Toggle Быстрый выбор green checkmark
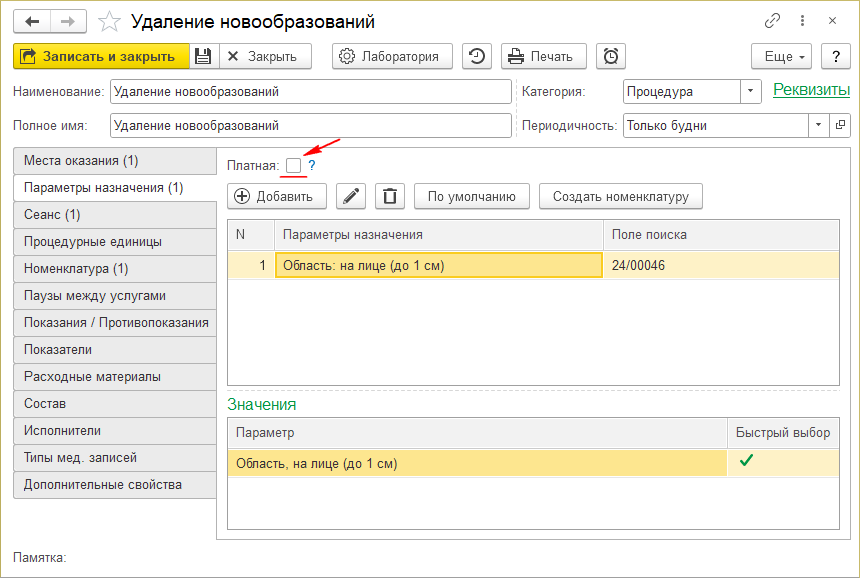This screenshot has height=578, width=860. click(x=746, y=461)
